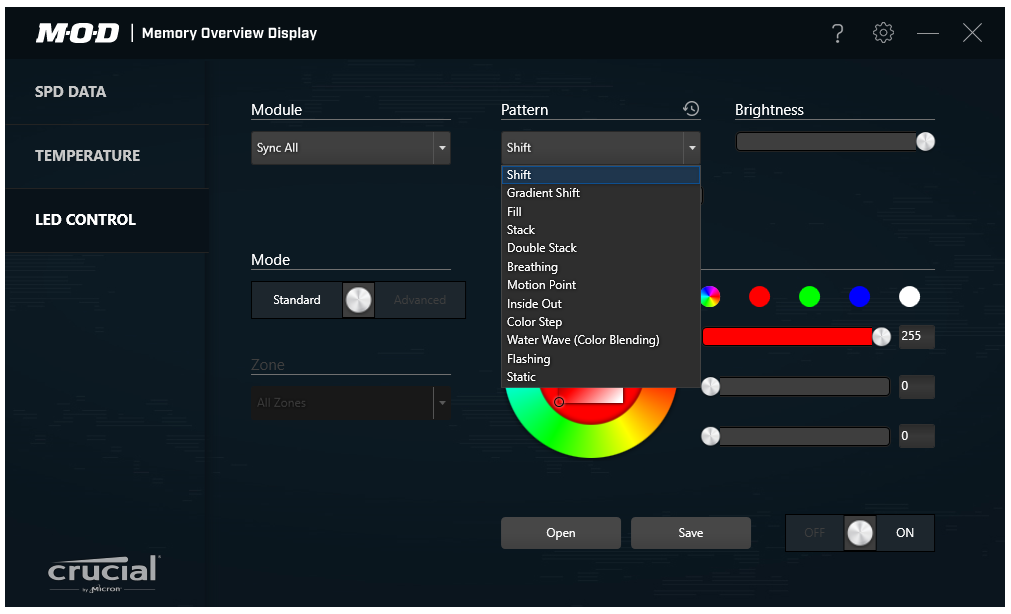Turn LEDs OFF
The height and width of the screenshot is (614, 1011).
tap(814, 533)
